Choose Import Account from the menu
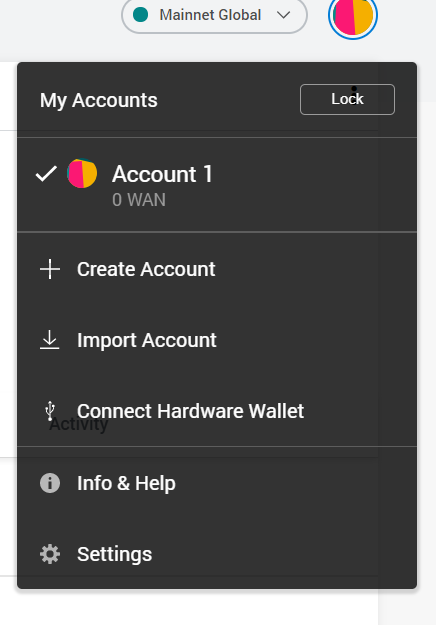 coord(217,340)
